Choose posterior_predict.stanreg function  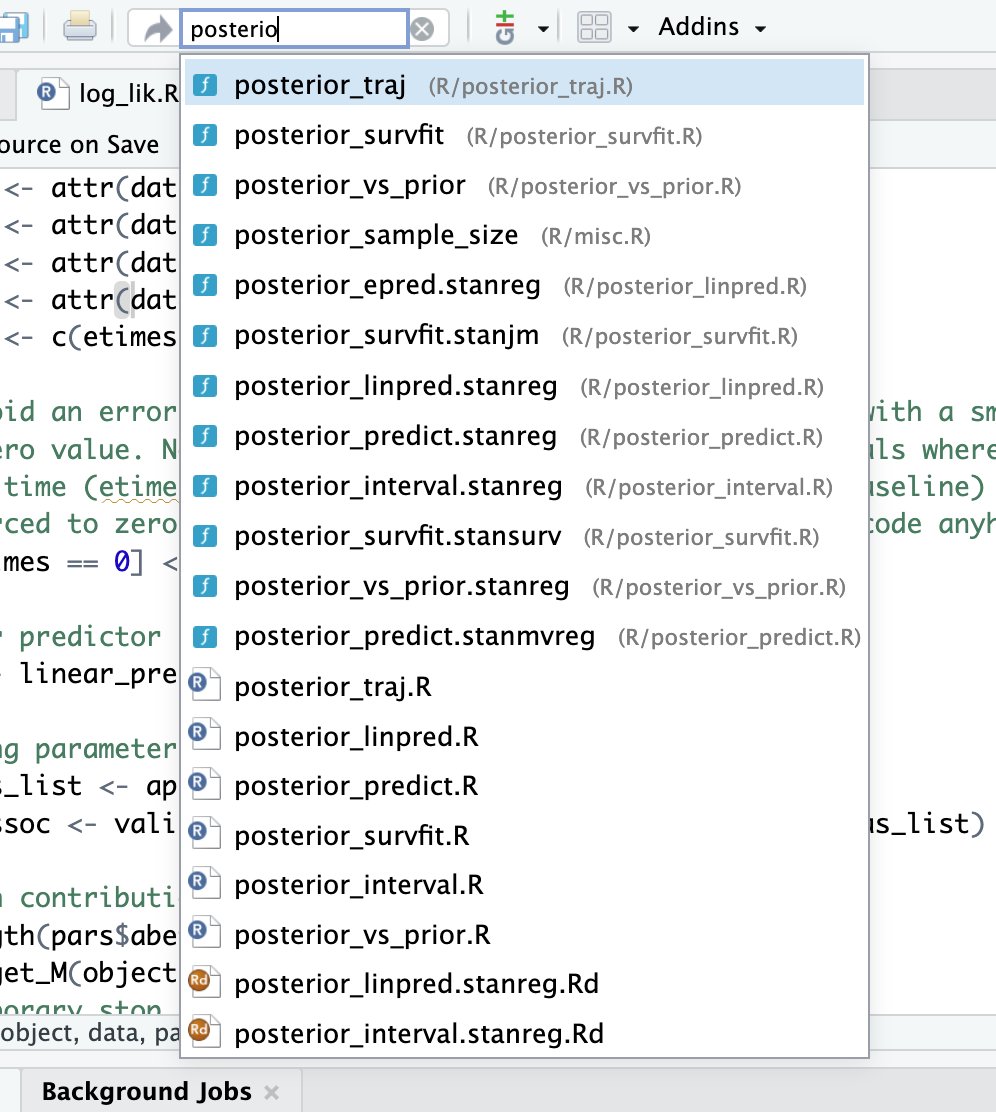(x=524, y=436)
